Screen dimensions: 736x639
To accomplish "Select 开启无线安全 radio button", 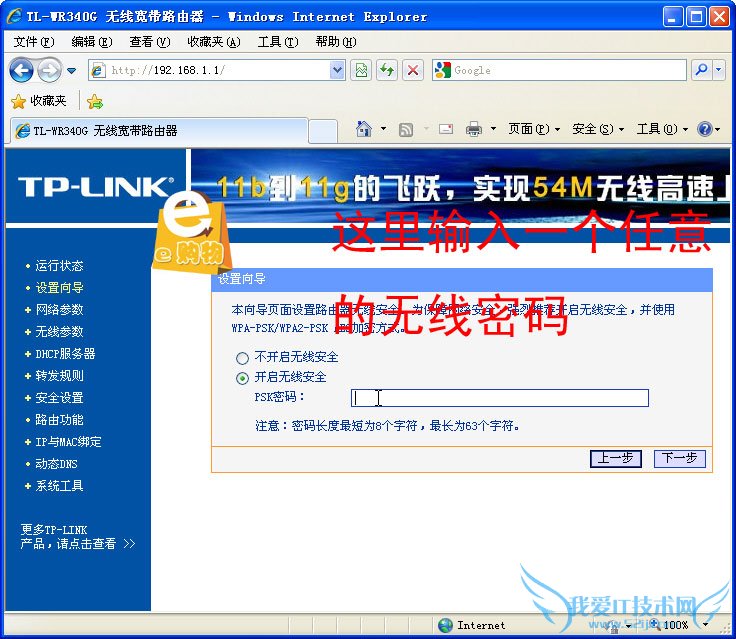I will coord(242,378).
